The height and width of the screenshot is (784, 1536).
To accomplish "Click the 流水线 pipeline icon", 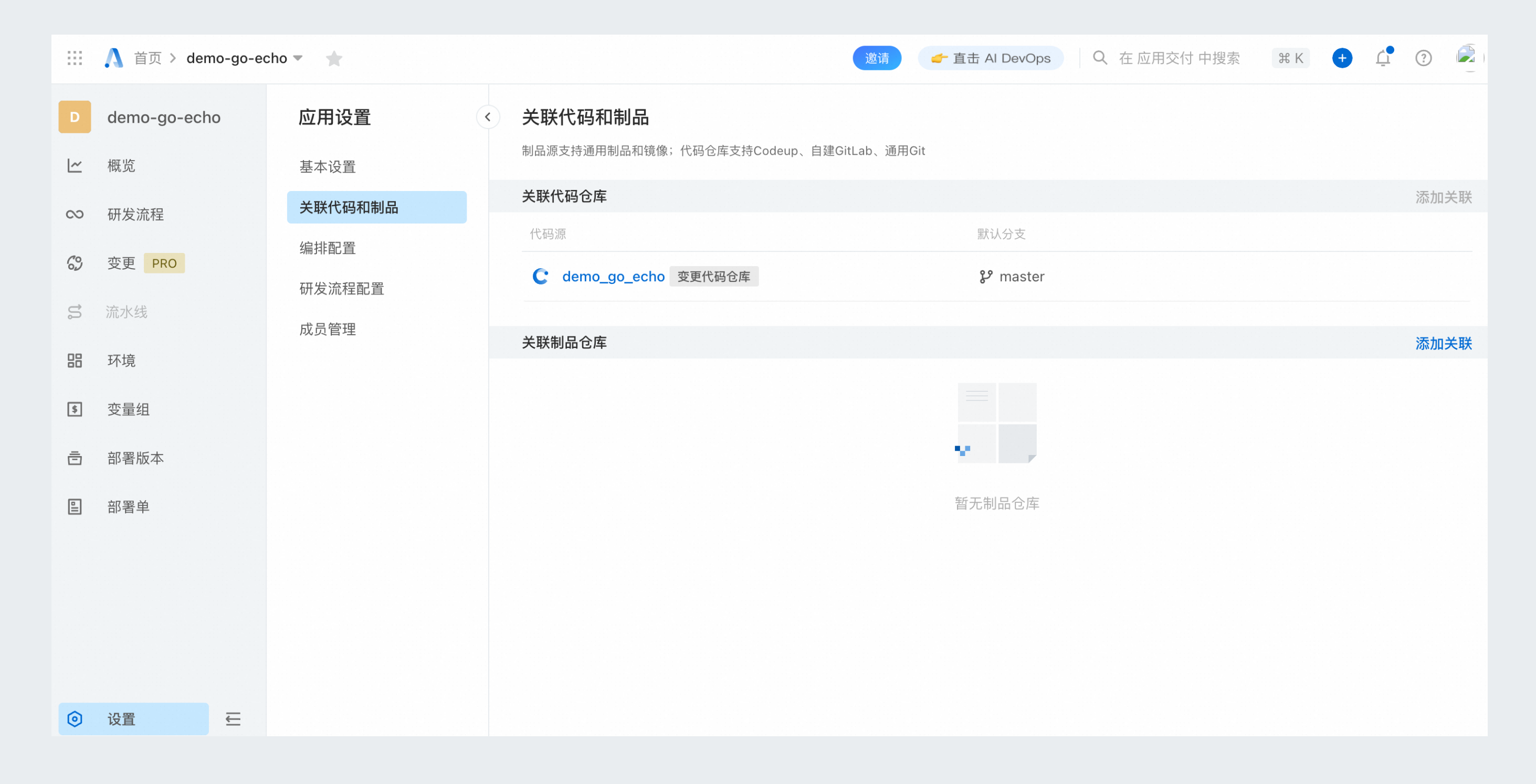I will (x=75, y=312).
